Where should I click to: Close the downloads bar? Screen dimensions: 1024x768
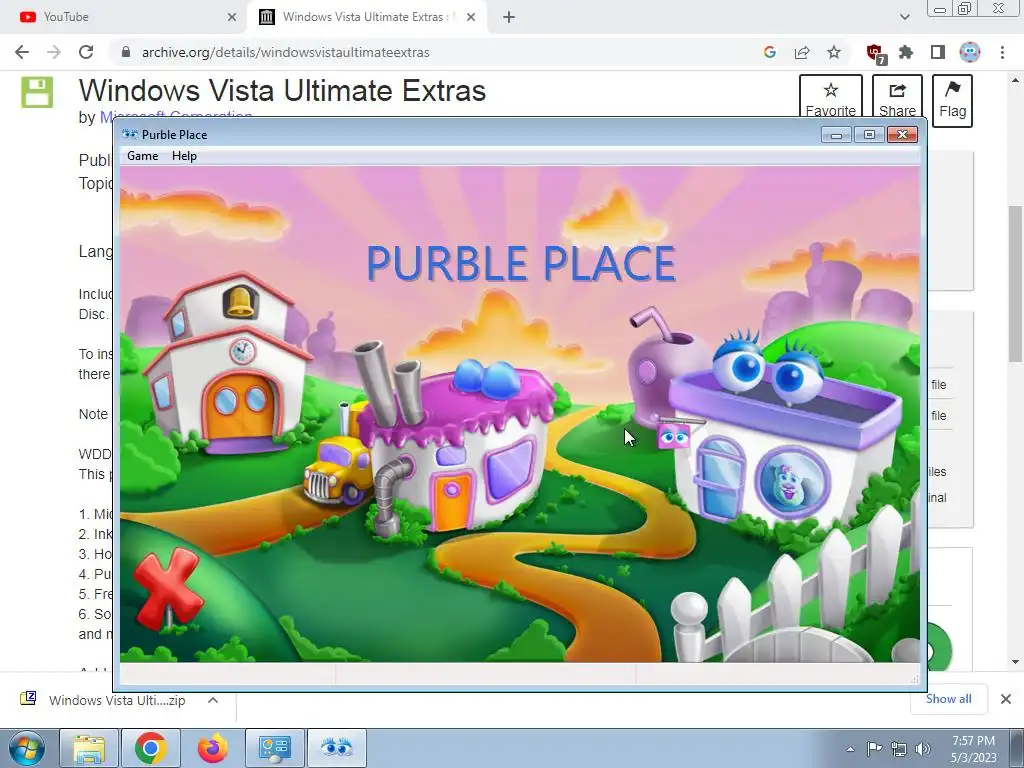(1006, 699)
